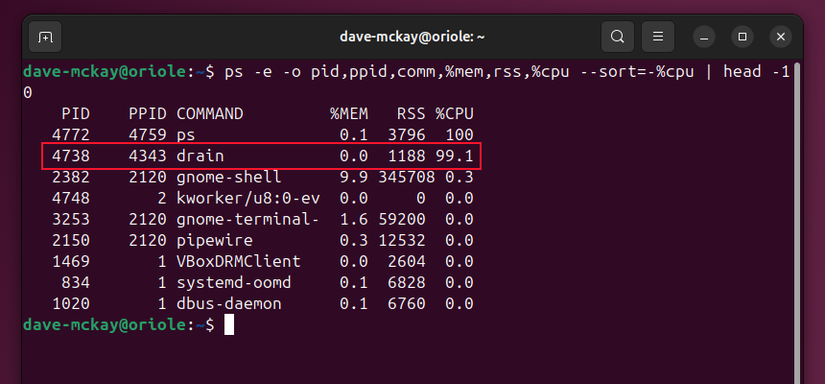Click RSS value 6828

tap(406, 282)
